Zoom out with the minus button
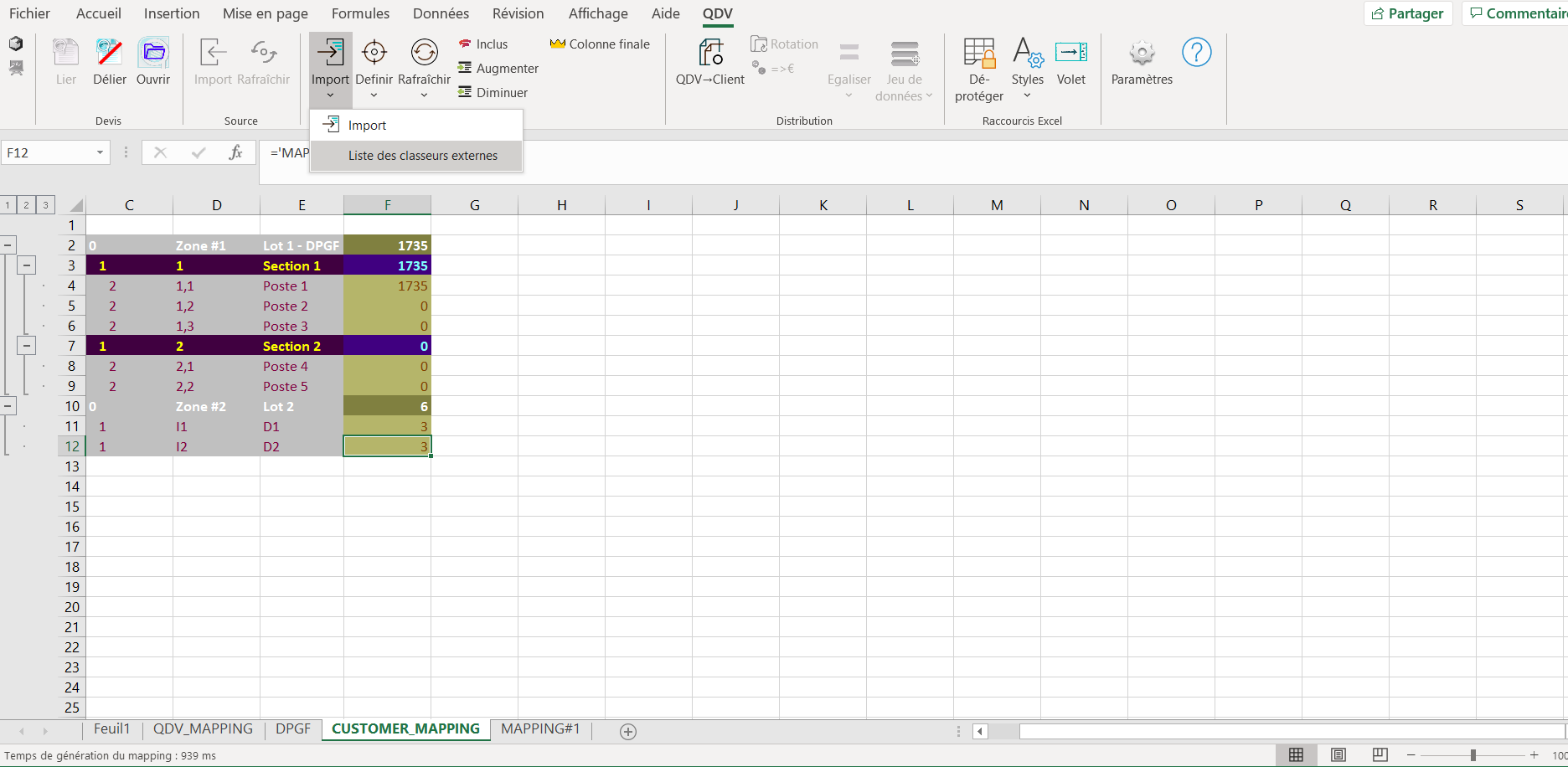 coord(1411,755)
